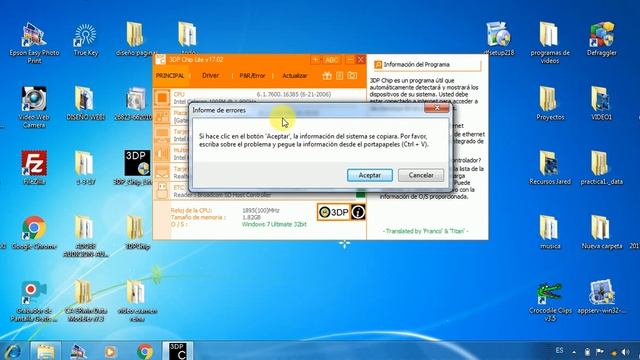Click the CPU device icon in 3DP Chip
The image size is (640, 360).
click(x=162, y=98)
